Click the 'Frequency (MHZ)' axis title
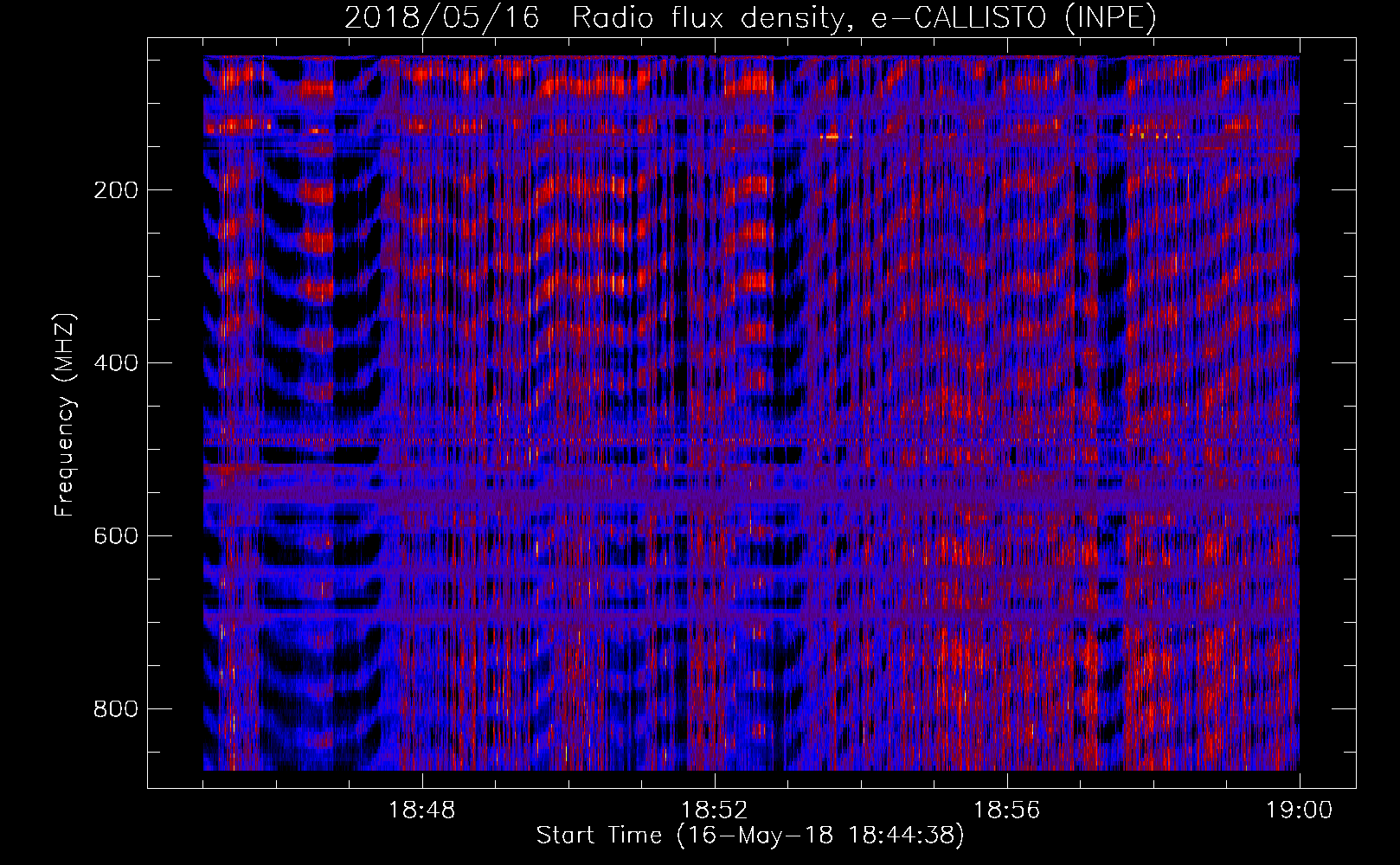The height and width of the screenshot is (865, 1400). tap(65, 414)
